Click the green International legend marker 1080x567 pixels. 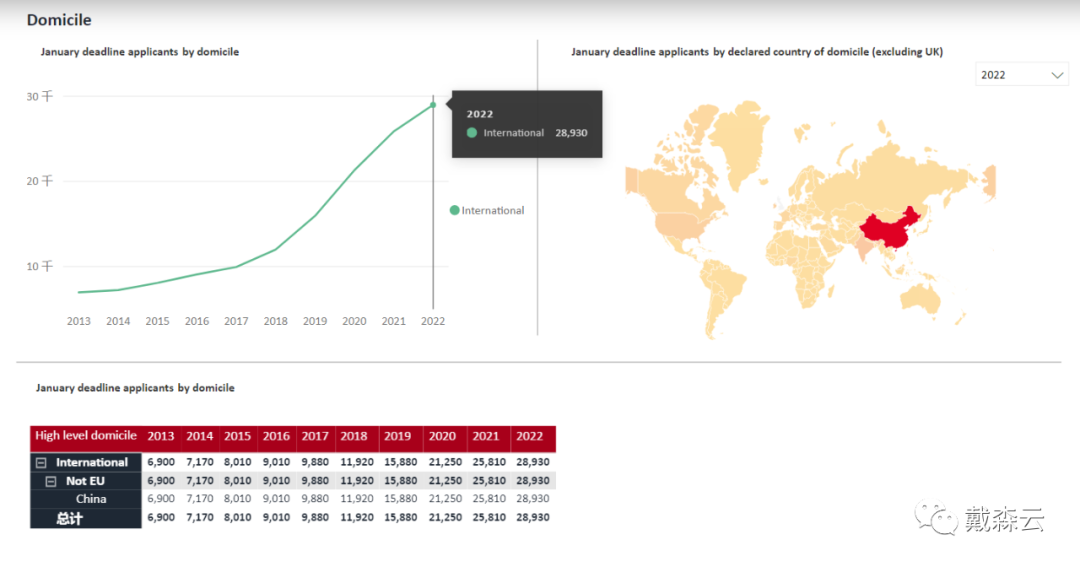point(455,210)
